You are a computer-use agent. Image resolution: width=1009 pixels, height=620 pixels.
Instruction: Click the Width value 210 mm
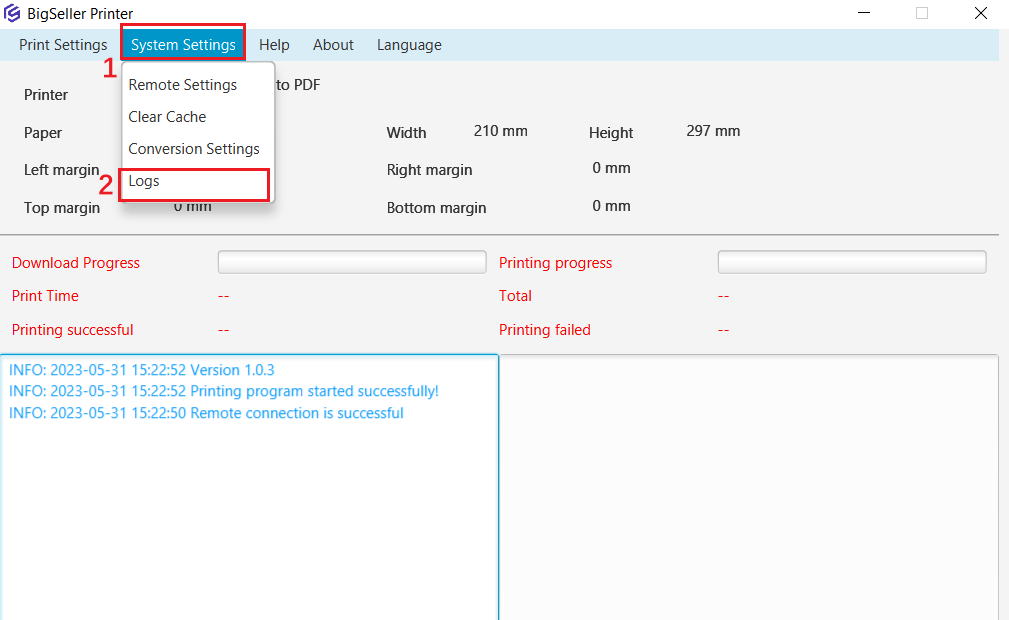click(x=501, y=131)
